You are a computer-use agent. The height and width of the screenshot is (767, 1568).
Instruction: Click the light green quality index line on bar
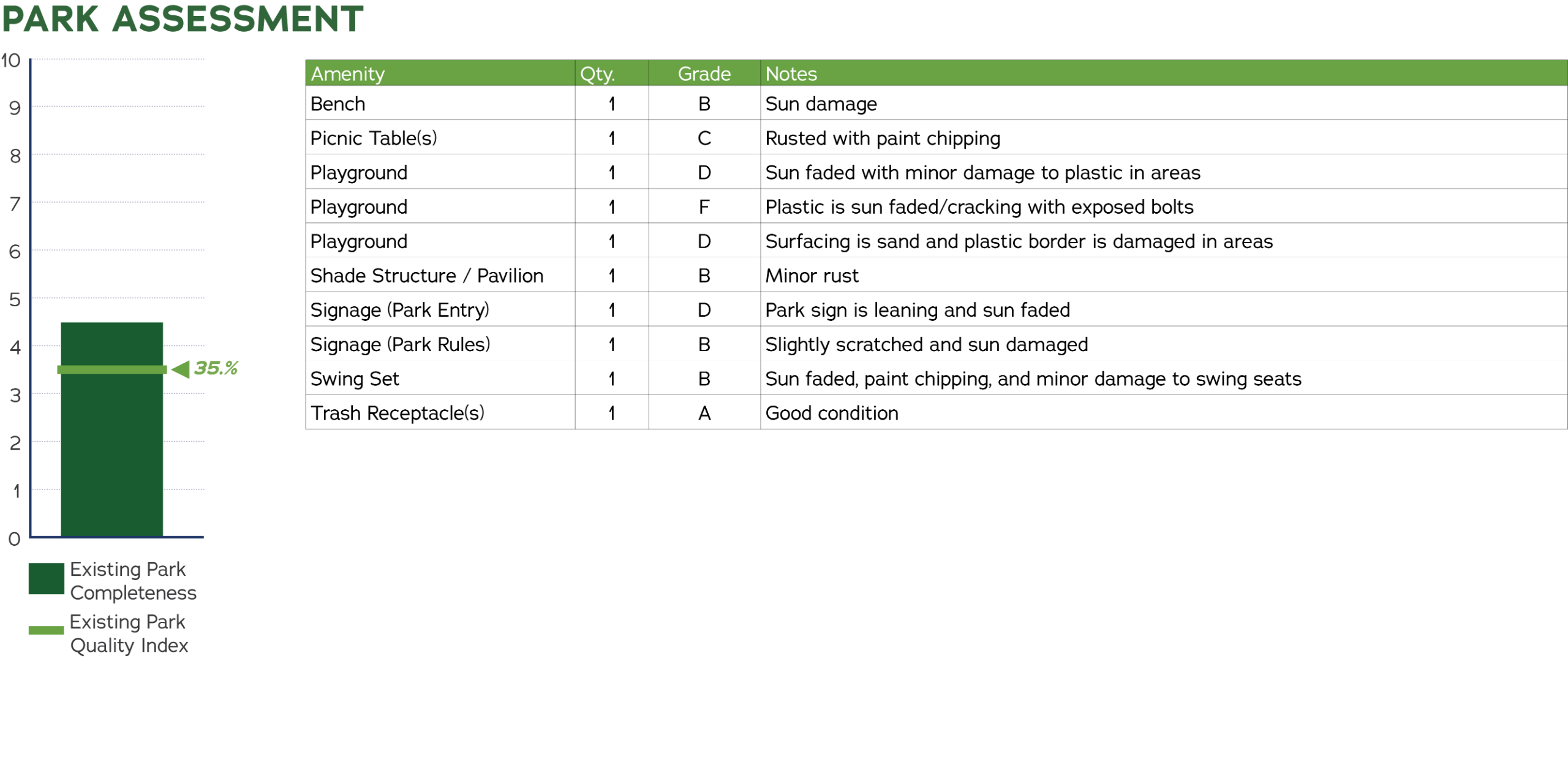[x=111, y=369]
